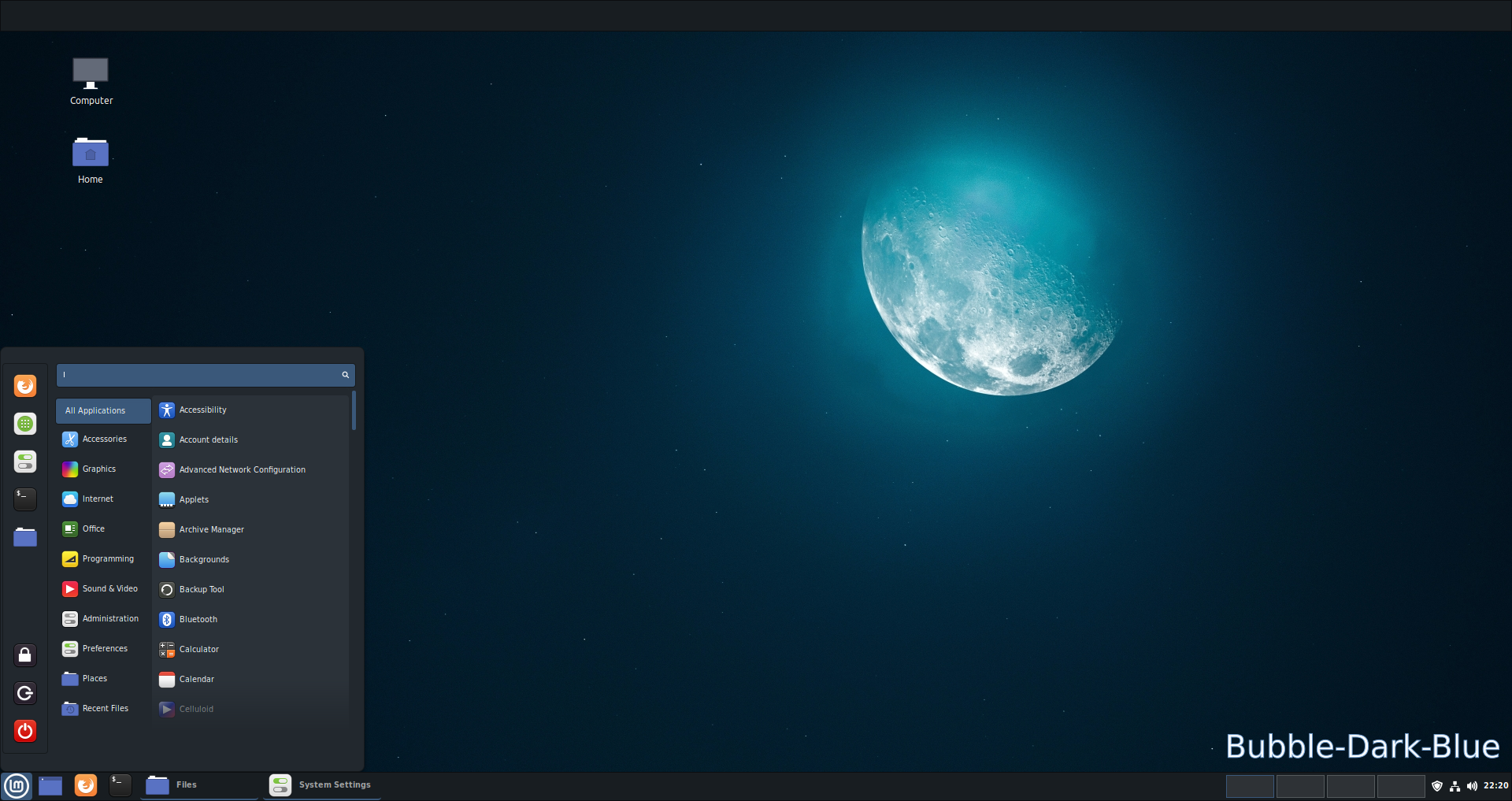The image size is (1512, 801).
Task: Launch Calculator application
Action: click(252, 650)
